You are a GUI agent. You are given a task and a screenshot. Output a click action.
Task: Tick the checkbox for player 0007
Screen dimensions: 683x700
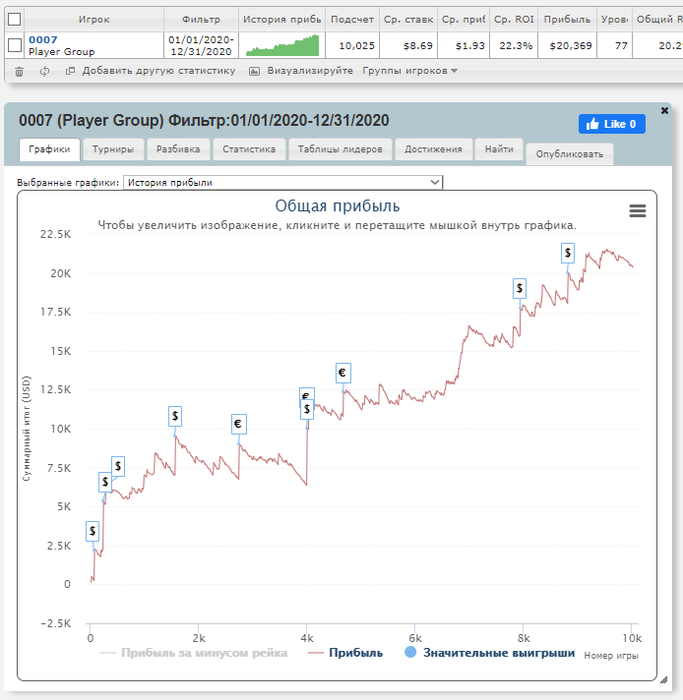pyautogui.click(x=14, y=45)
